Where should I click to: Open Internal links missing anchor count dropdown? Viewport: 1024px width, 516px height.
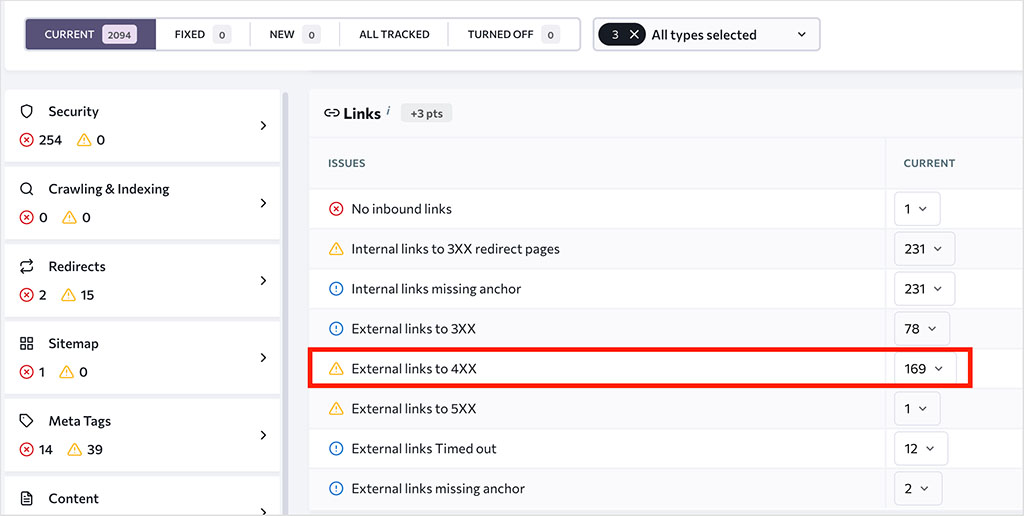coord(924,289)
